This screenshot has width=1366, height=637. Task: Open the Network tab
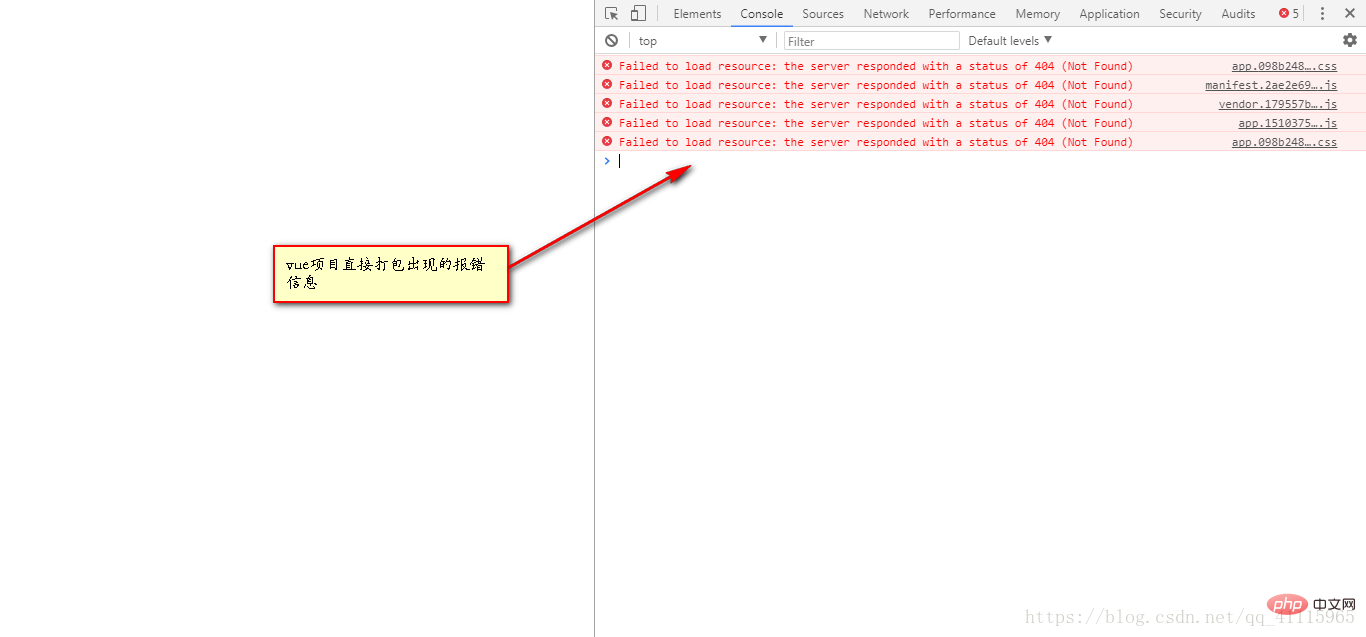pos(886,14)
